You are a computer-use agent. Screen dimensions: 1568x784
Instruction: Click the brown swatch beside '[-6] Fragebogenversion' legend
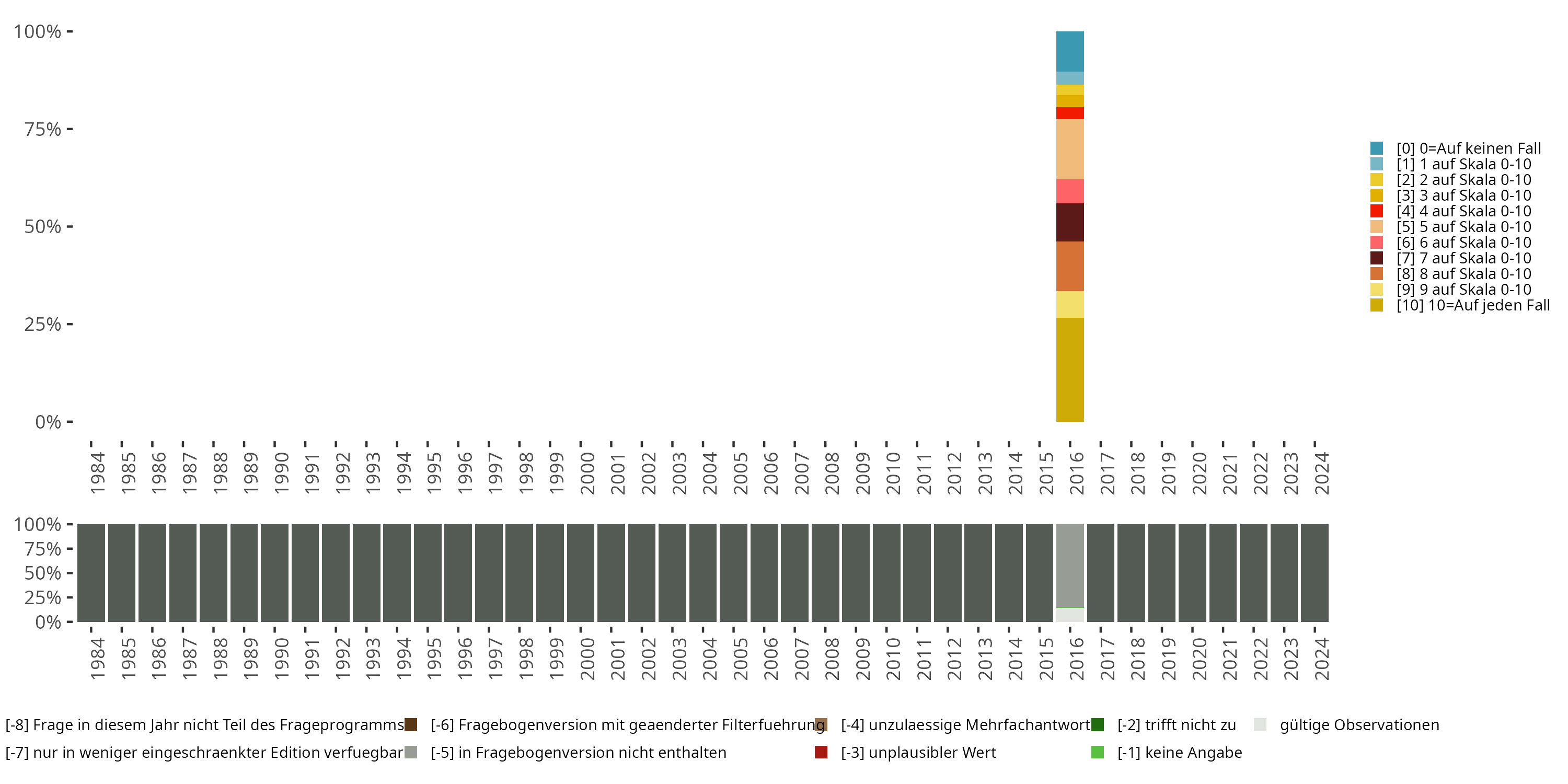pyautogui.click(x=411, y=725)
